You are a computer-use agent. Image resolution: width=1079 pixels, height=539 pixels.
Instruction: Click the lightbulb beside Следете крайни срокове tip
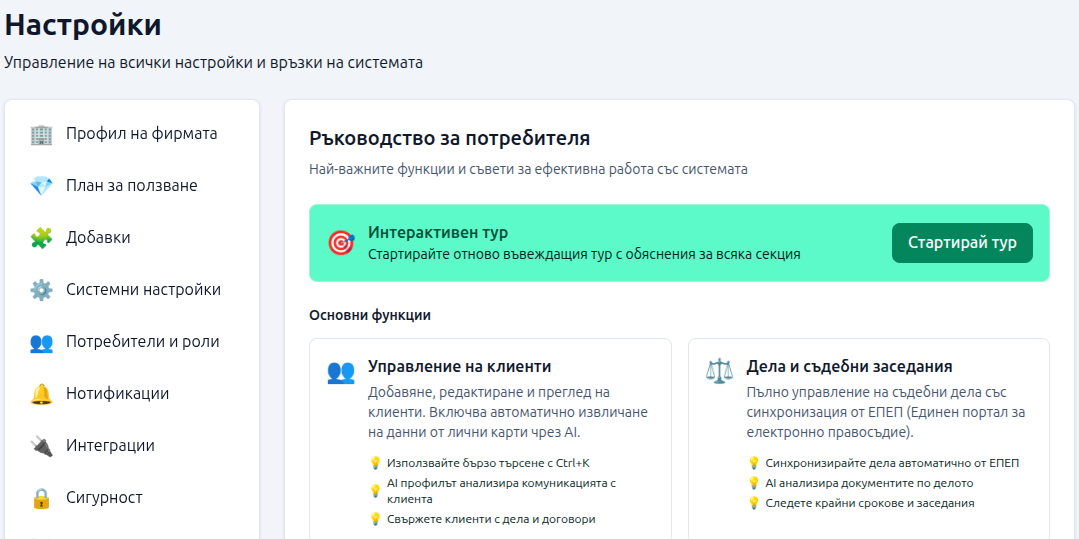[x=754, y=503]
